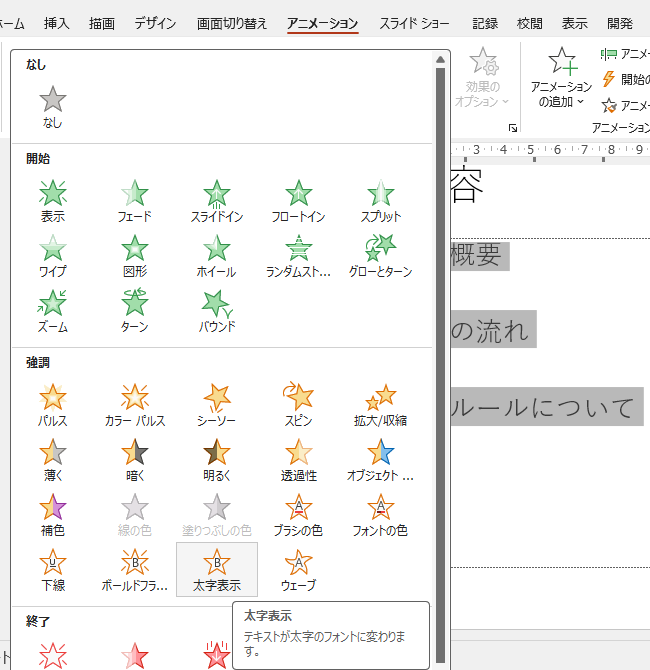Image resolution: width=650 pixels, height=670 pixels.
Task: Apply the スピン emphasis animation
Action: pyautogui.click(x=298, y=405)
